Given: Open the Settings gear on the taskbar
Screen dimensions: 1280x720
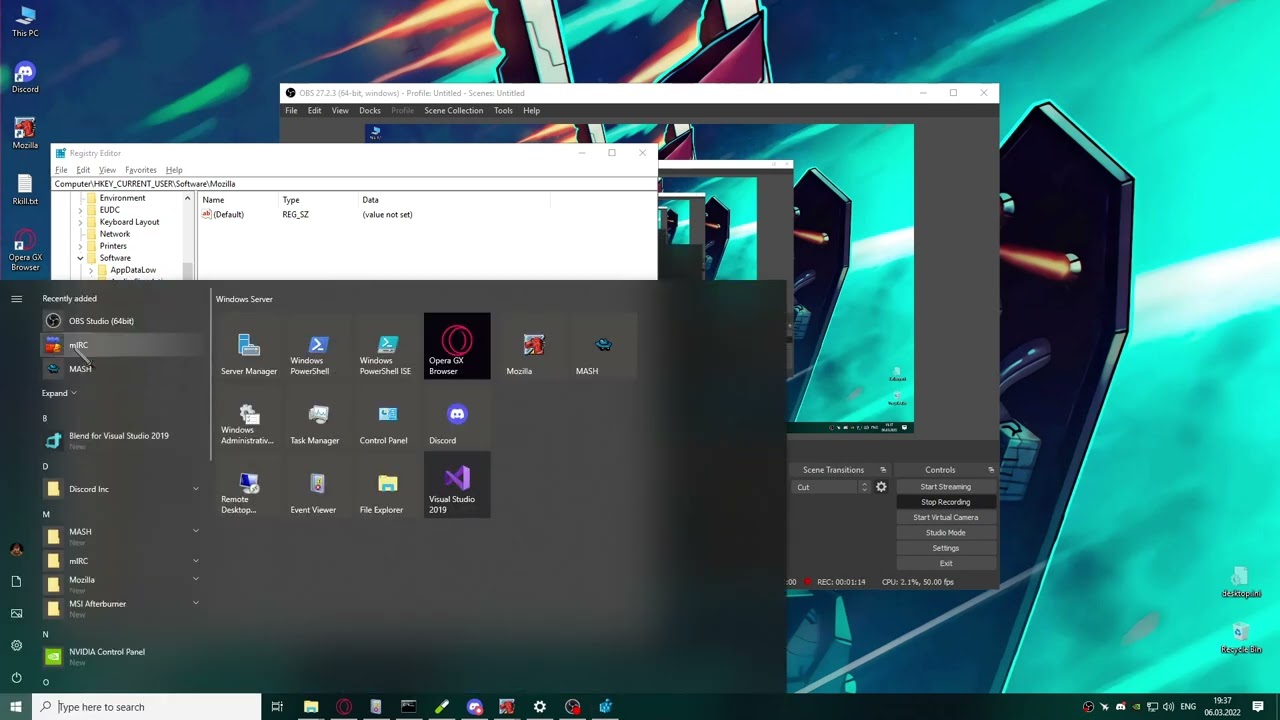Looking at the screenshot, I should pyautogui.click(x=539, y=707).
